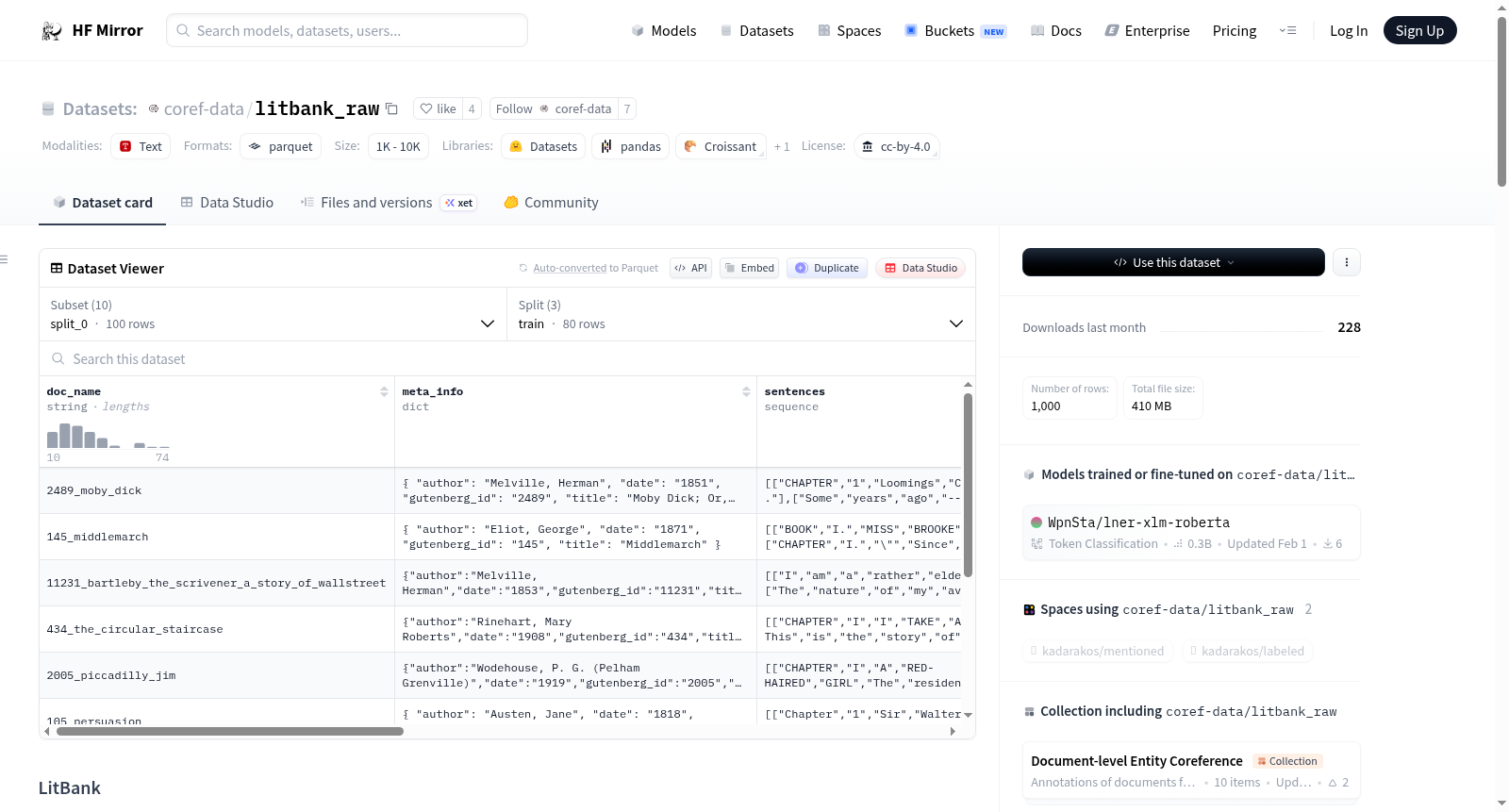Click the 145_middlemarch row cell
The image size is (1509, 812).
click(217, 537)
